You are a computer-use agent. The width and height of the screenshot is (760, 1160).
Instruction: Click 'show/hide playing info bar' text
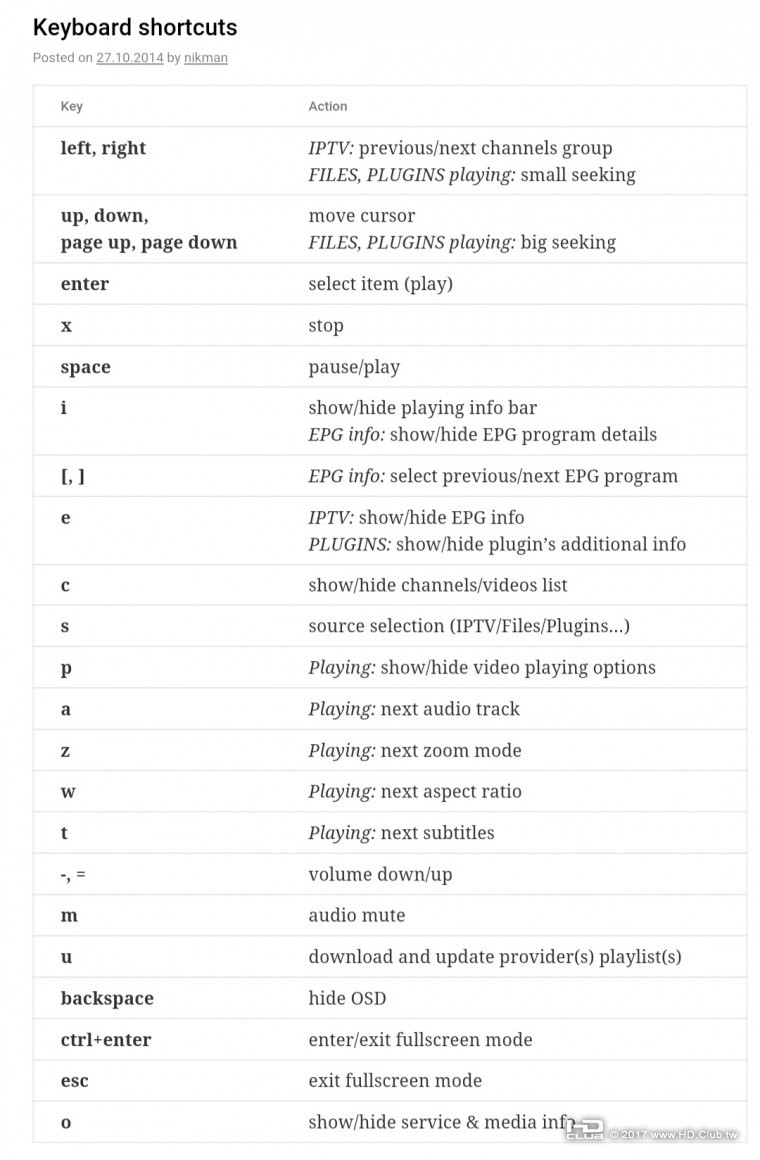tap(422, 408)
